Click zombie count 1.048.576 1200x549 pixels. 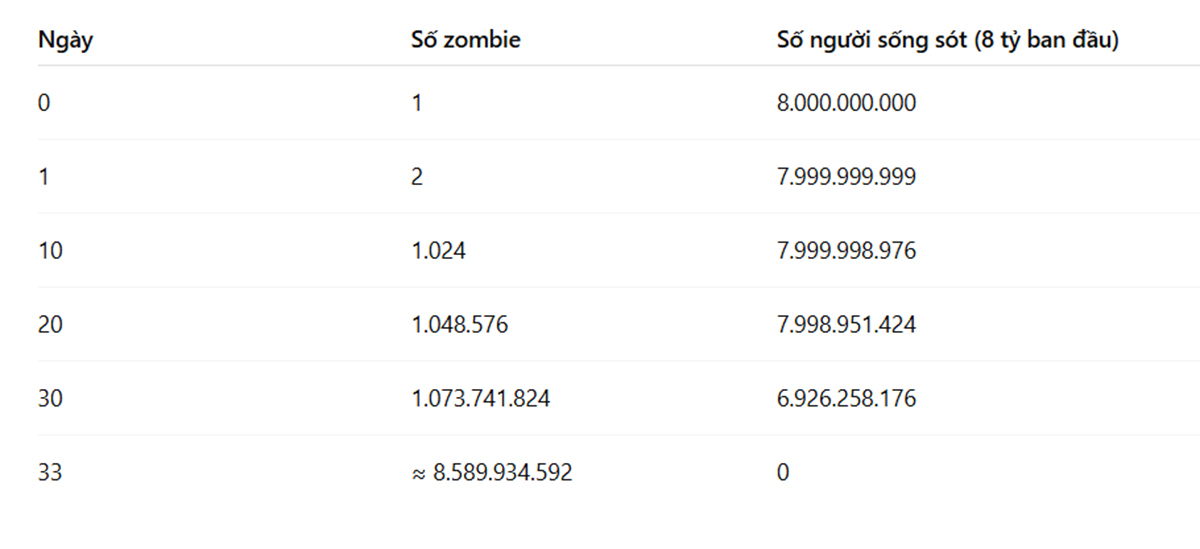[x=459, y=325]
